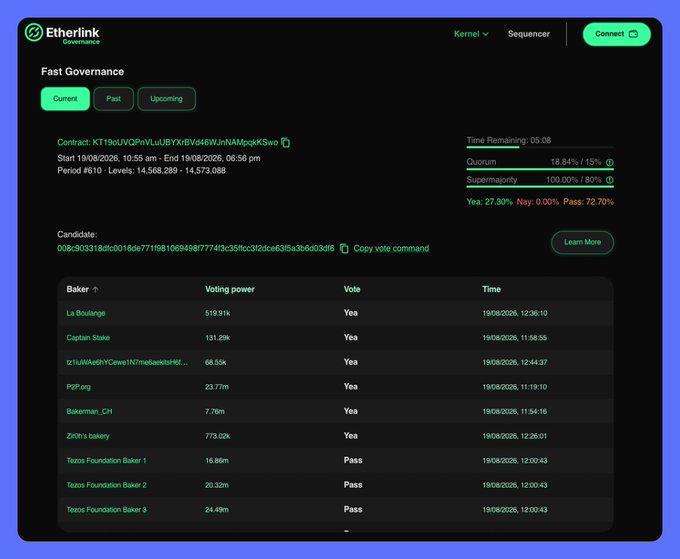Copy the contract address via clipboard icon

tap(285, 142)
